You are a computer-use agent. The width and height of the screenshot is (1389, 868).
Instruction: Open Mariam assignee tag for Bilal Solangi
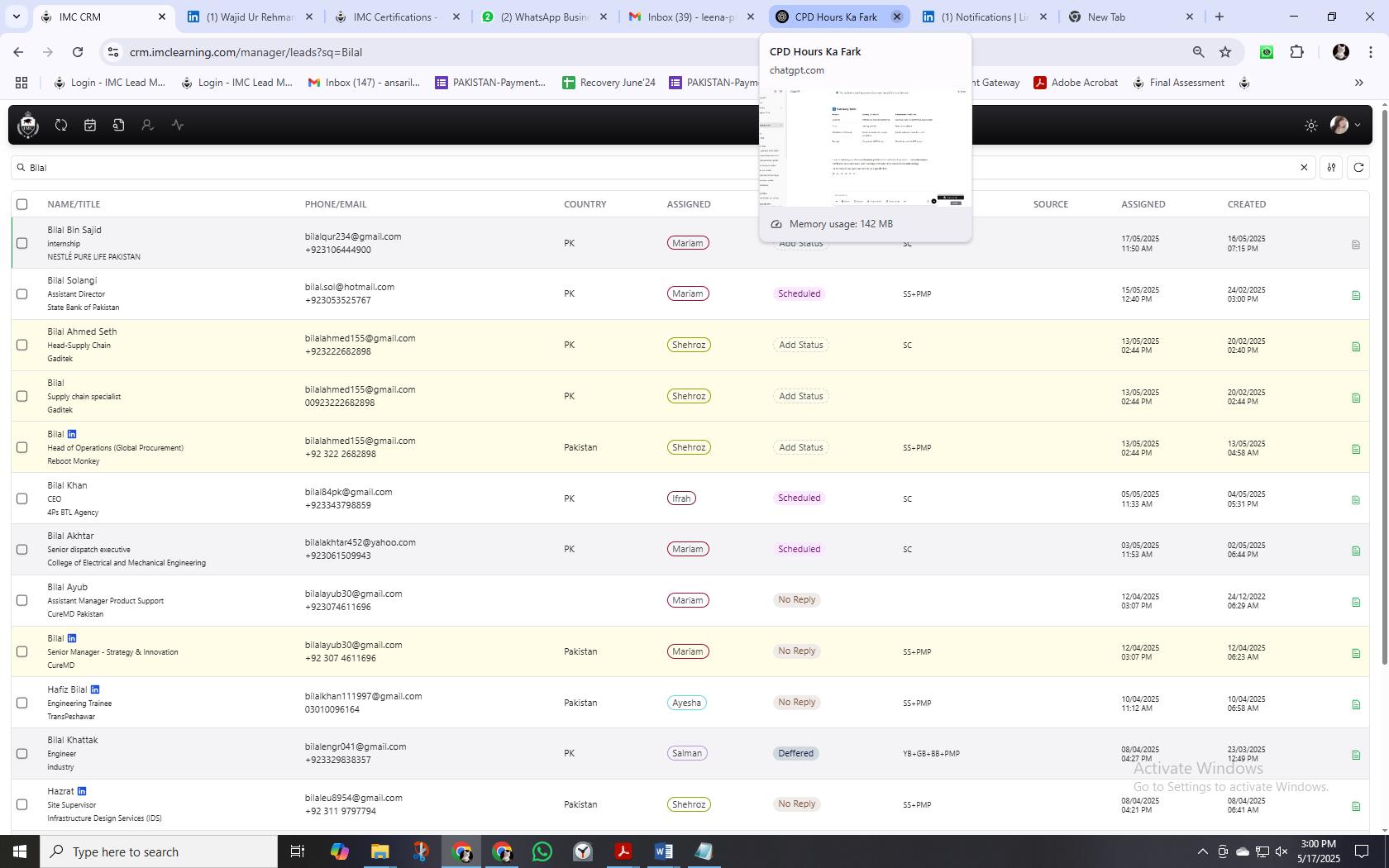[x=688, y=293]
